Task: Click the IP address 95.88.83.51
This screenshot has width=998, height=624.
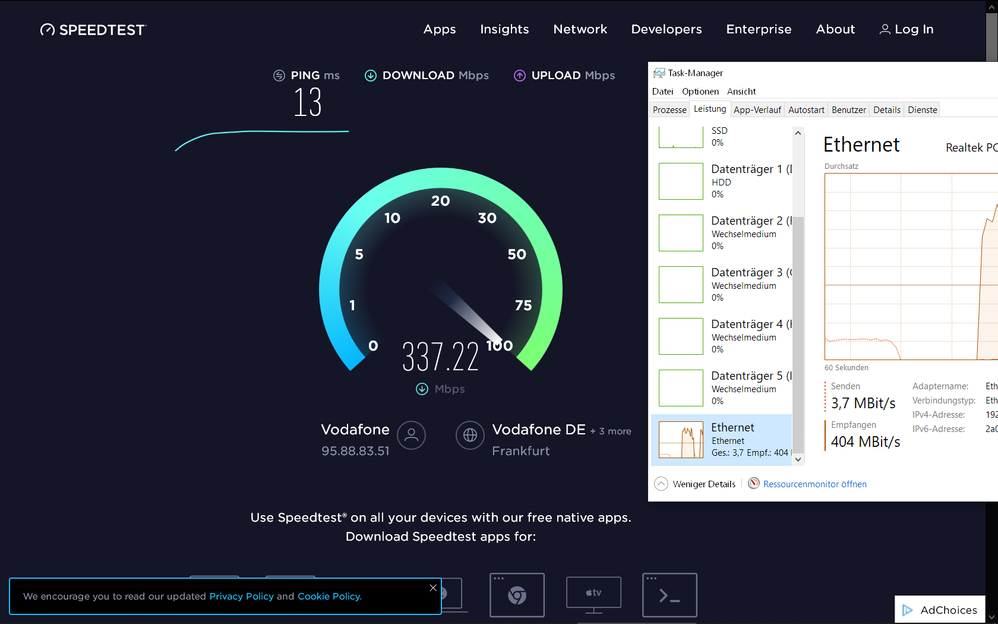Action: pos(355,451)
